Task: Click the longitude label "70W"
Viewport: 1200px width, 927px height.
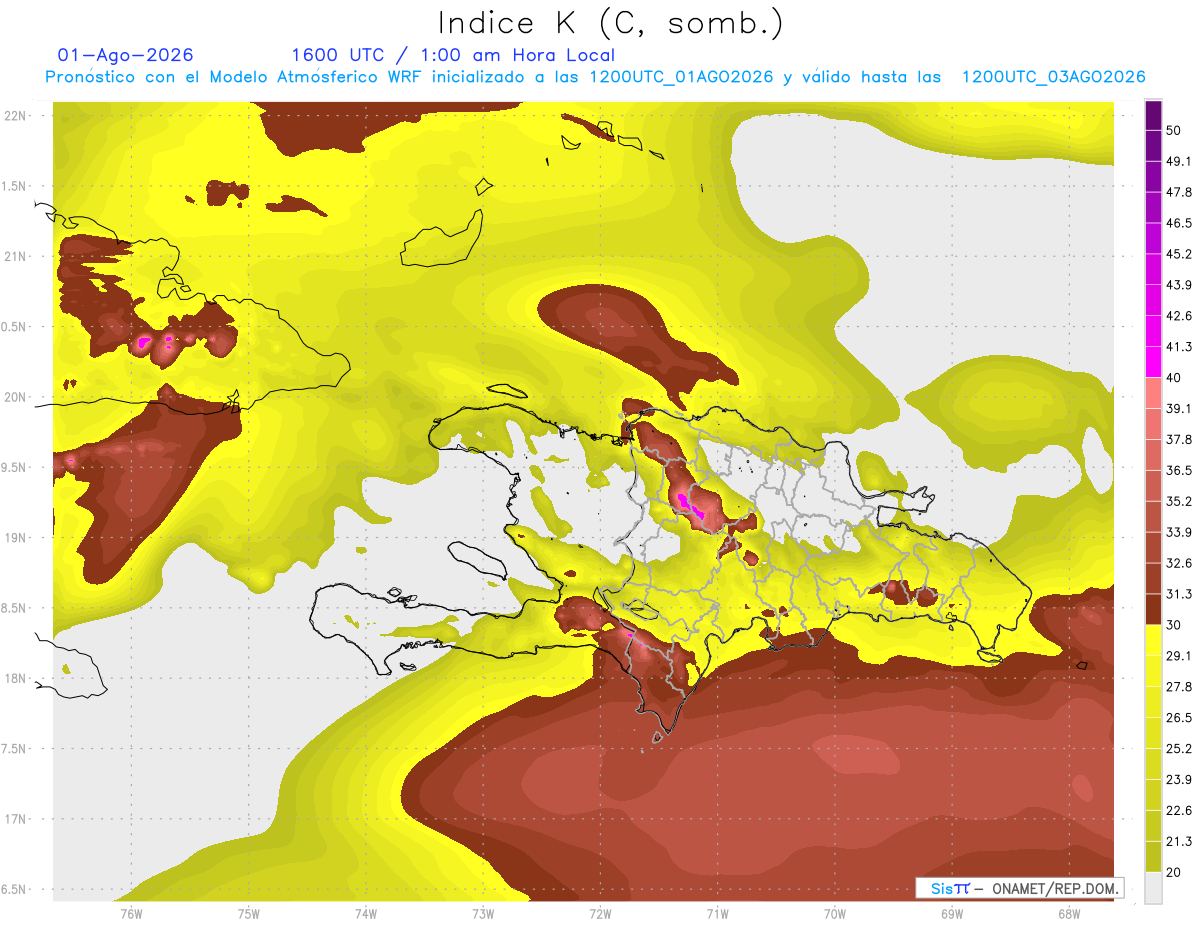Action: pyautogui.click(x=834, y=913)
